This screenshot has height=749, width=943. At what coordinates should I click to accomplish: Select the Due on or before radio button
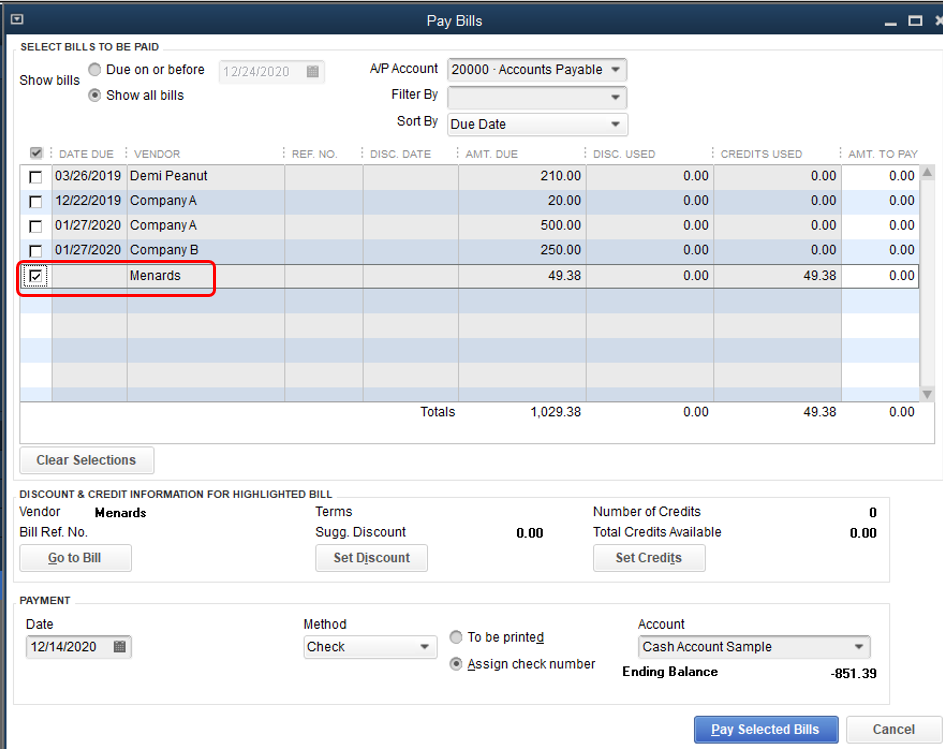[94, 69]
